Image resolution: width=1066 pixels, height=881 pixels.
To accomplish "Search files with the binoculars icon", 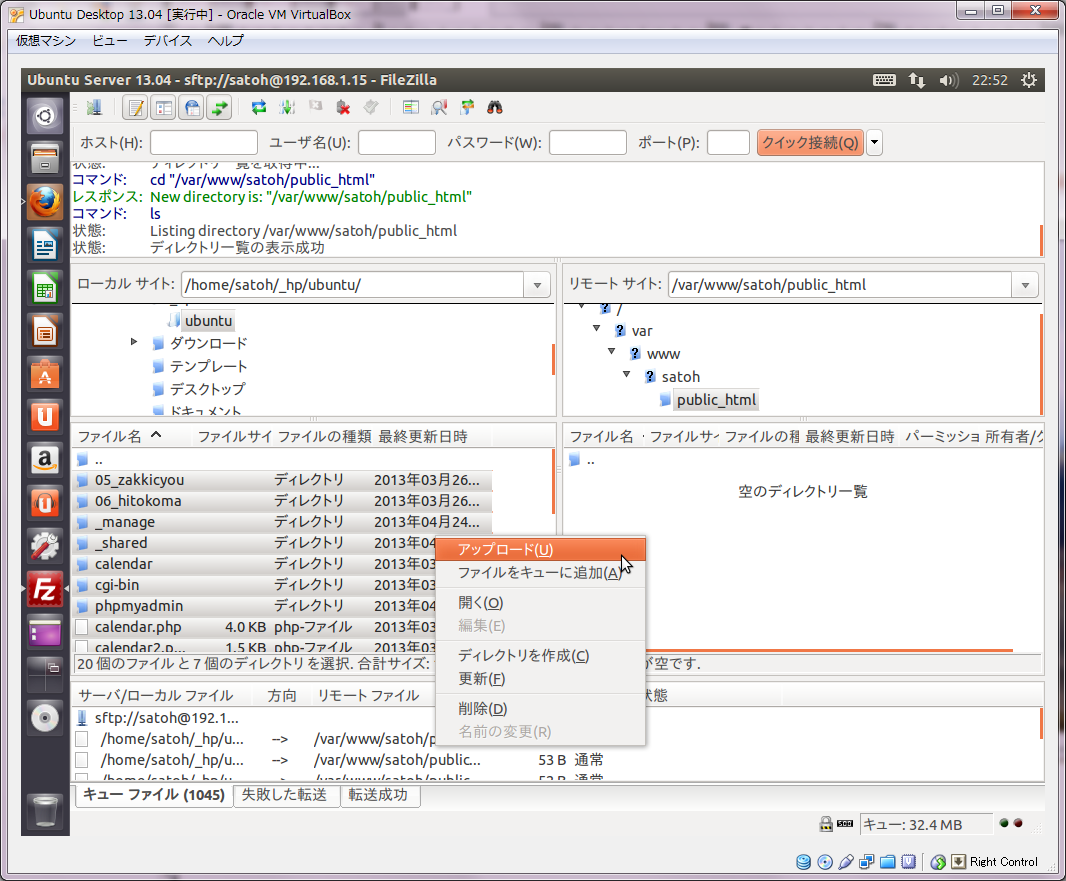I will (x=495, y=107).
